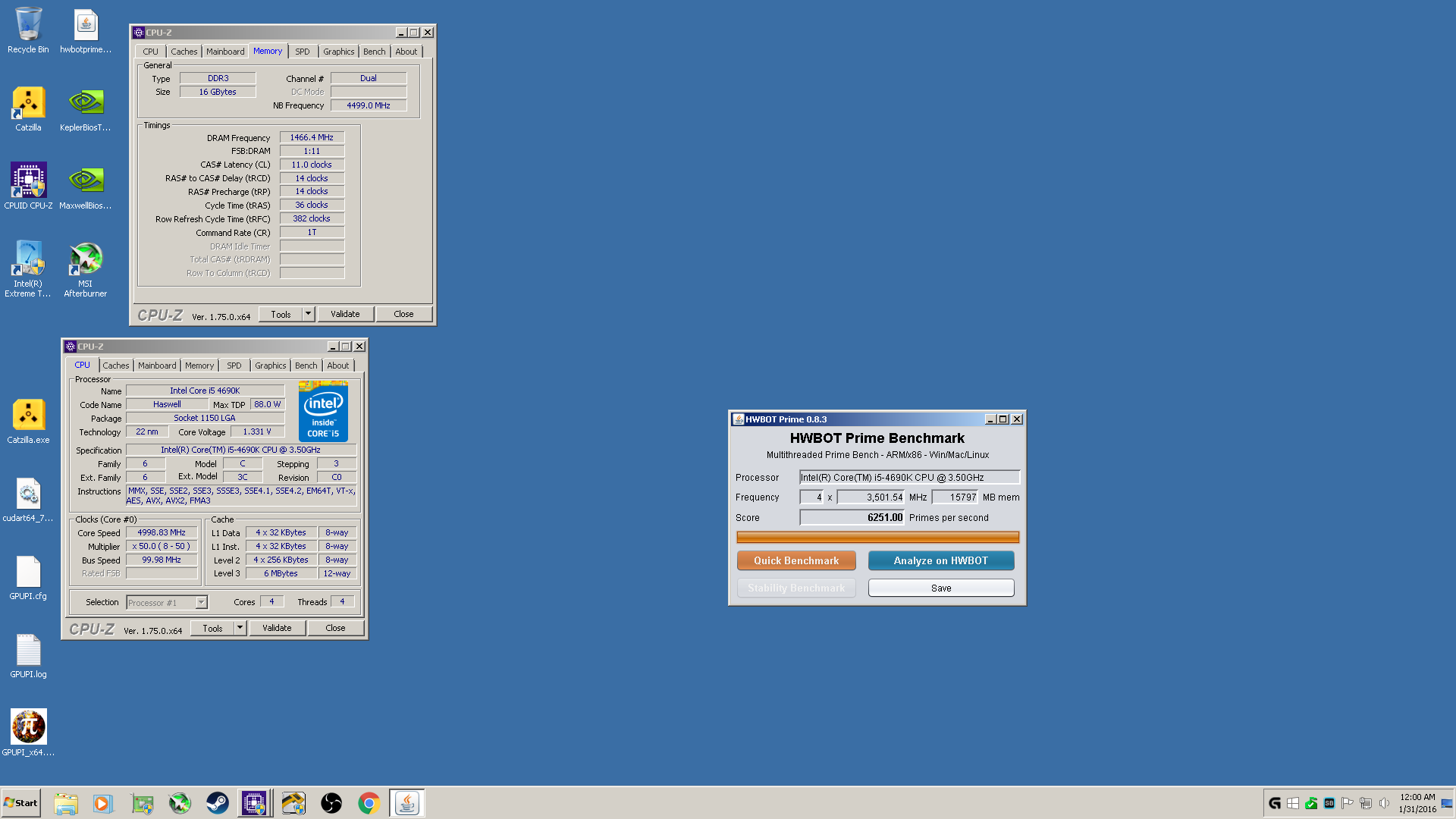Open the Sound Blaster SB tray icon
This screenshot has width=1456, height=819.
(x=1329, y=803)
